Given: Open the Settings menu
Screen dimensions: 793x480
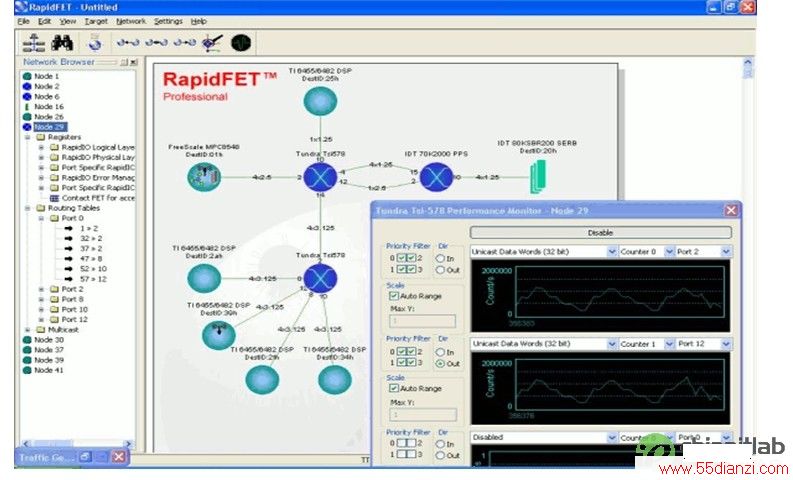Looking at the screenshot, I should tap(168, 21).
